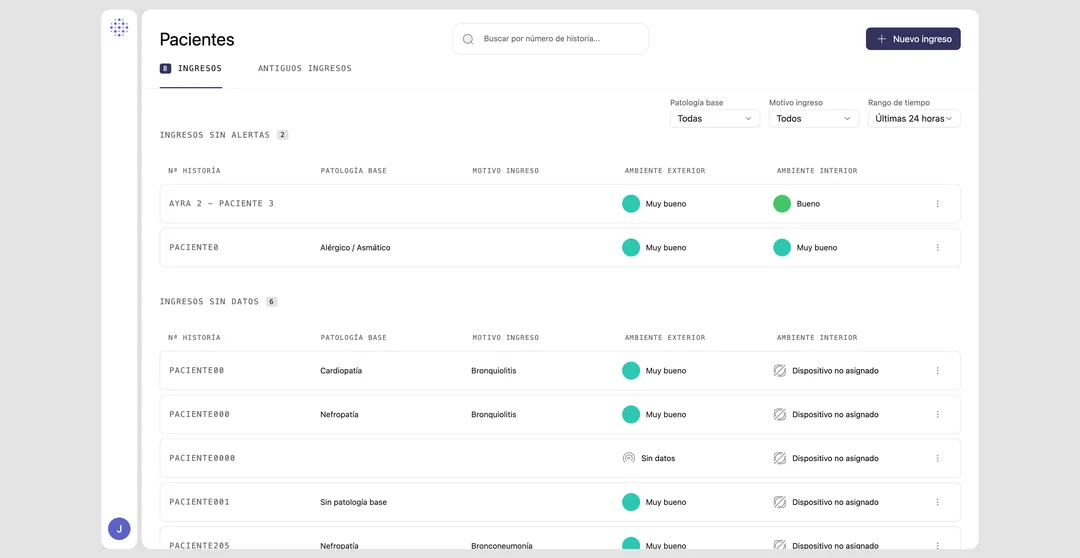Viewport: 1080px width, 558px height.
Task: Open options menu for PACIENTE0 row
Action: click(x=937, y=247)
